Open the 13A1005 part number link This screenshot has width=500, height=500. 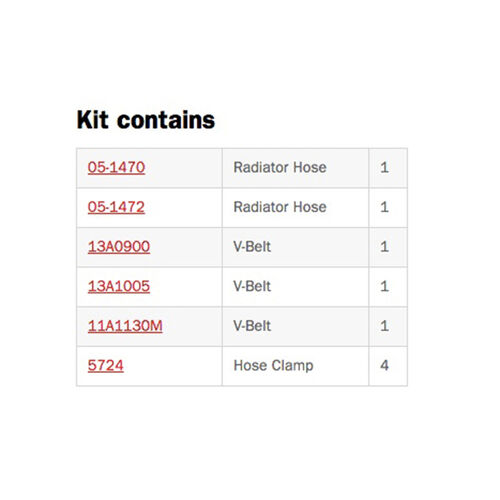(119, 286)
